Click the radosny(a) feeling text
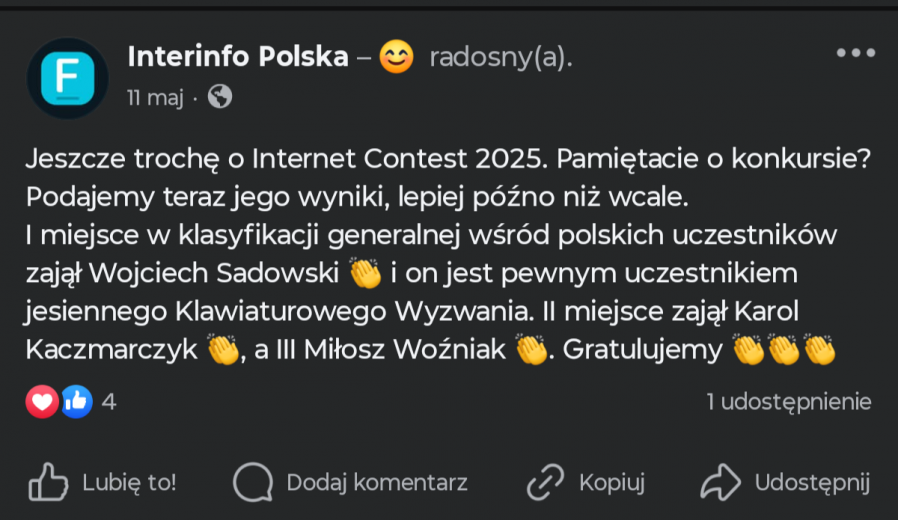 coord(501,57)
